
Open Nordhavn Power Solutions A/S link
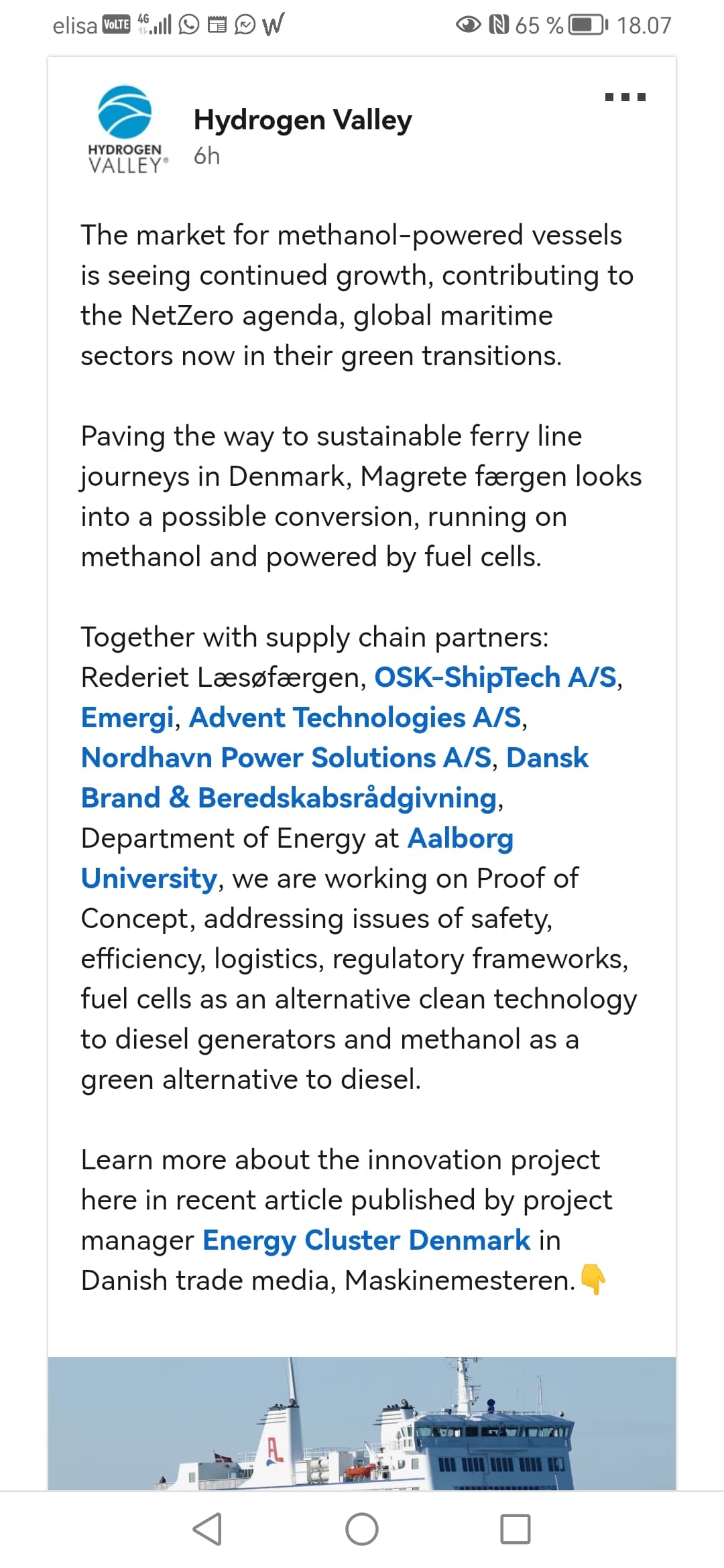286,758
